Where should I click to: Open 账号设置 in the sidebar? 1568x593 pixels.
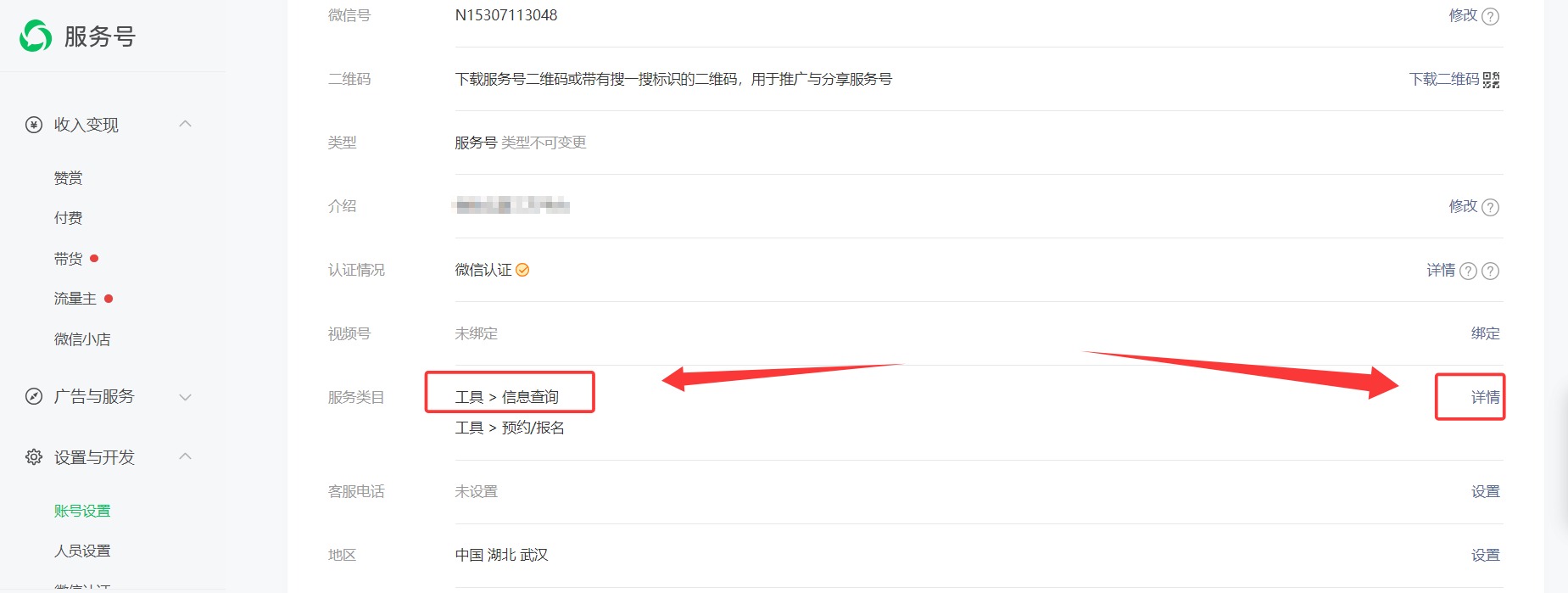(82, 511)
